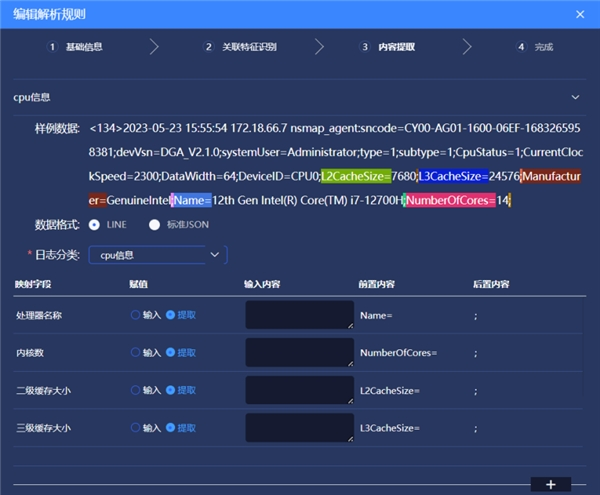
Task: Click input box for 处理器名称
Action: (x=299, y=315)
